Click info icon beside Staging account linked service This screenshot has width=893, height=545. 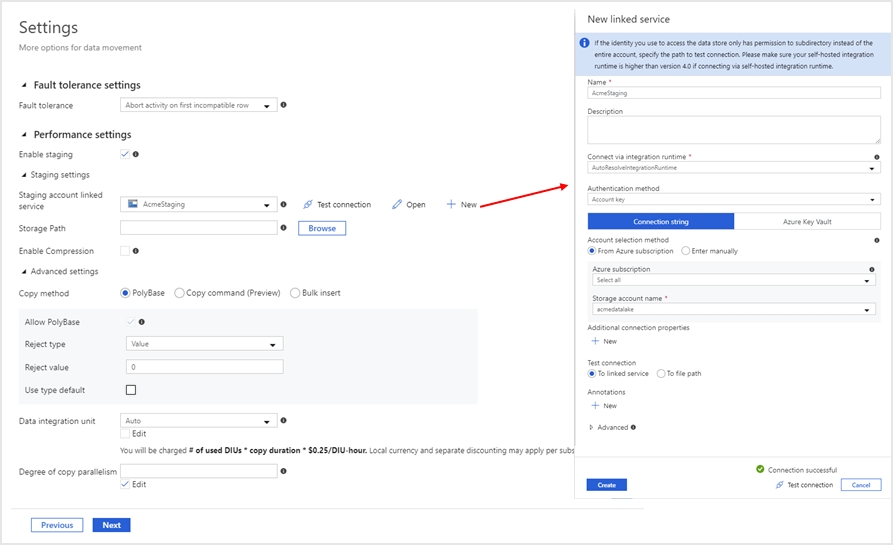[284, 204]
